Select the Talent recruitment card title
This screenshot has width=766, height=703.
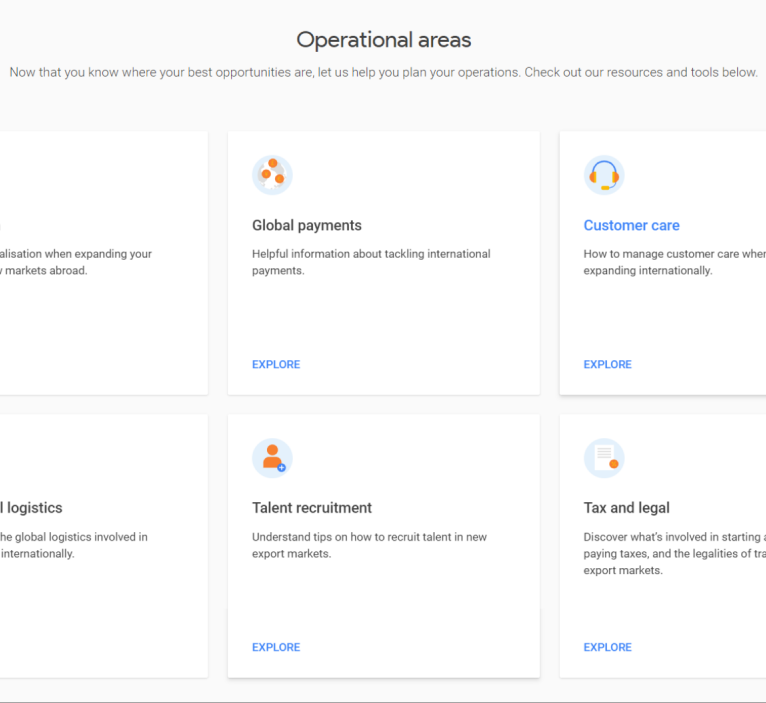pyautogui.click(x=312, y=508)
